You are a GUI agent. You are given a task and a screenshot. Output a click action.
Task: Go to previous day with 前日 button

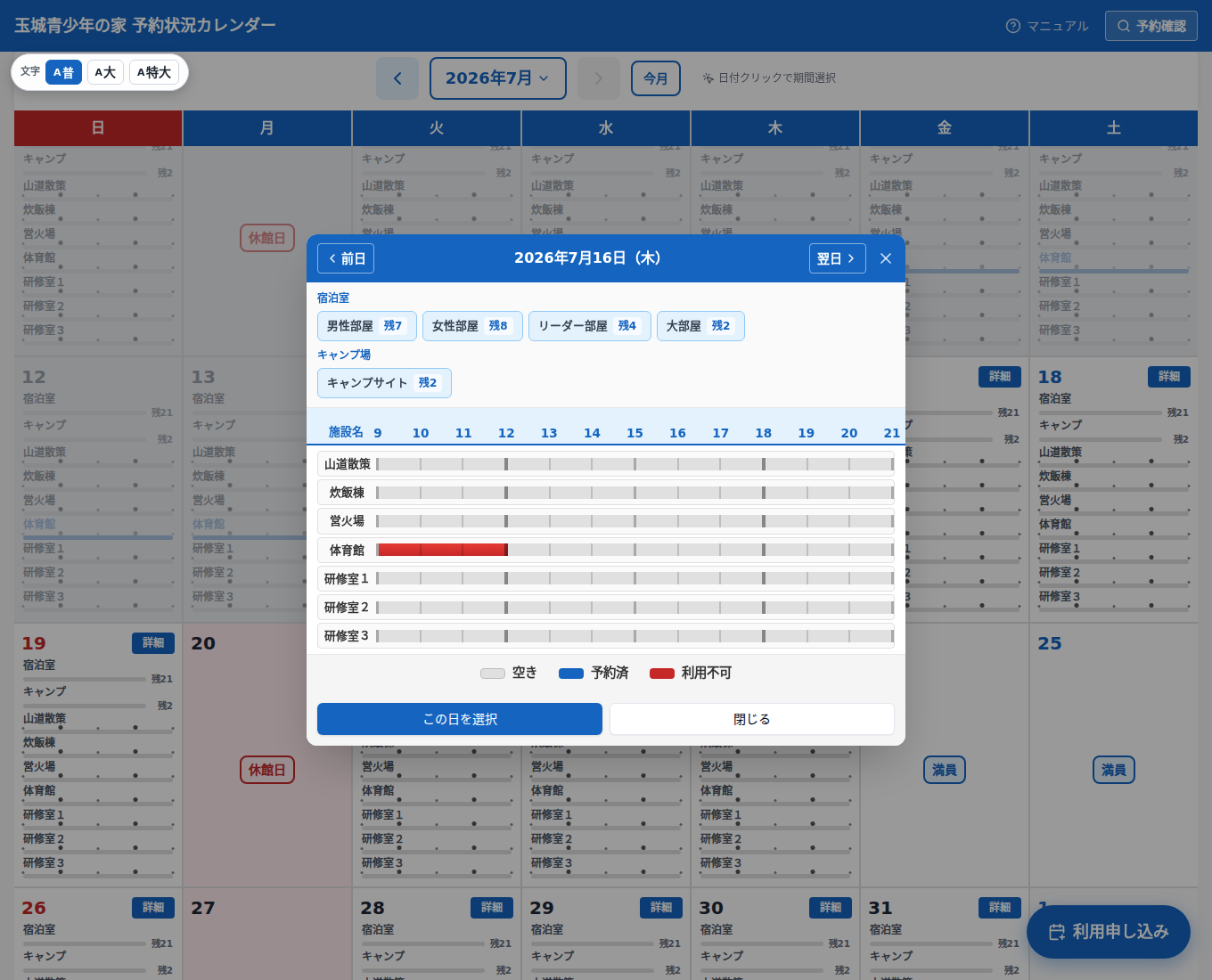click(346, 258)
